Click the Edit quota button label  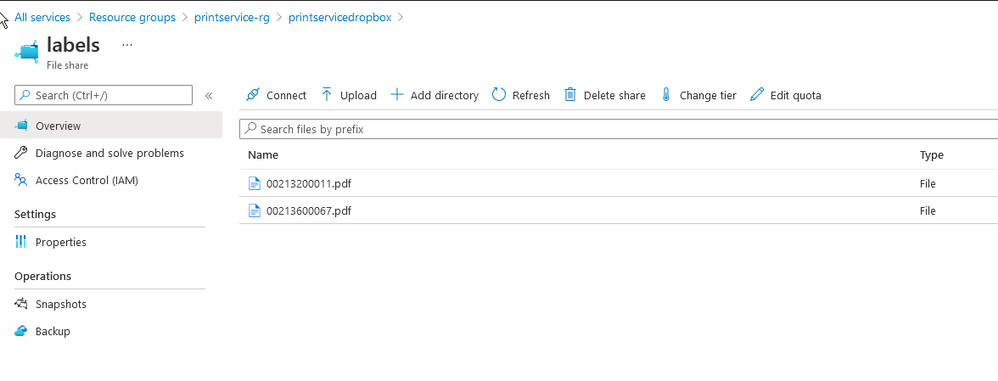click(x=796, y=95)
